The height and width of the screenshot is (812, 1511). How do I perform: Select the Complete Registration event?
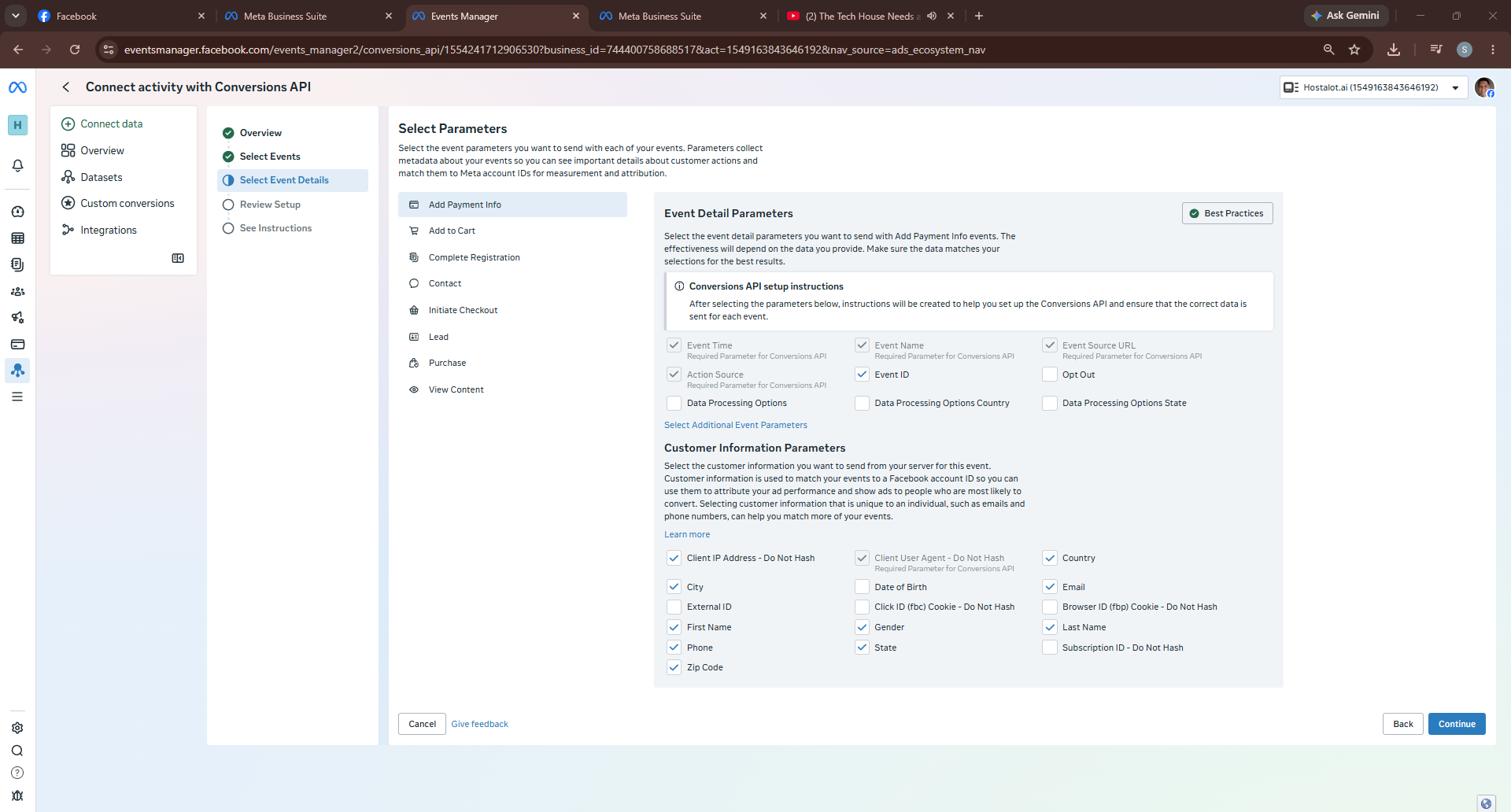[512, 257]
